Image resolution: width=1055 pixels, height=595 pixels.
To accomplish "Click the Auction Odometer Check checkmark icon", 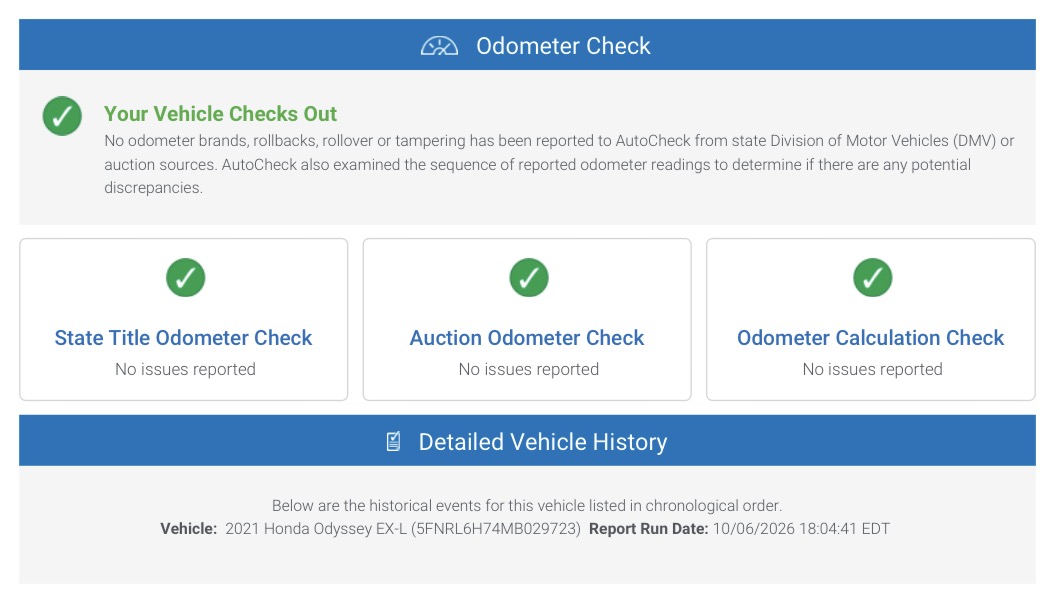I will click(x=529, y=277).
